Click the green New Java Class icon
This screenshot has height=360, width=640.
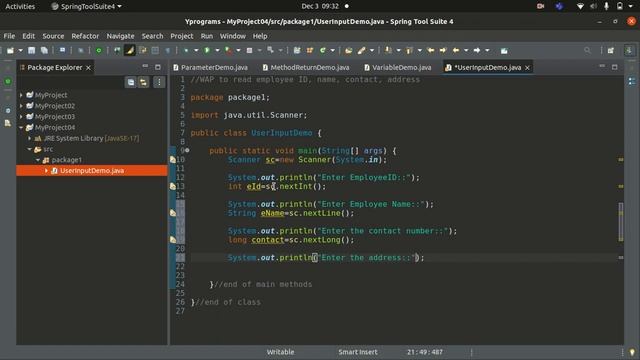pyautogui.click(x=322, y=51)
